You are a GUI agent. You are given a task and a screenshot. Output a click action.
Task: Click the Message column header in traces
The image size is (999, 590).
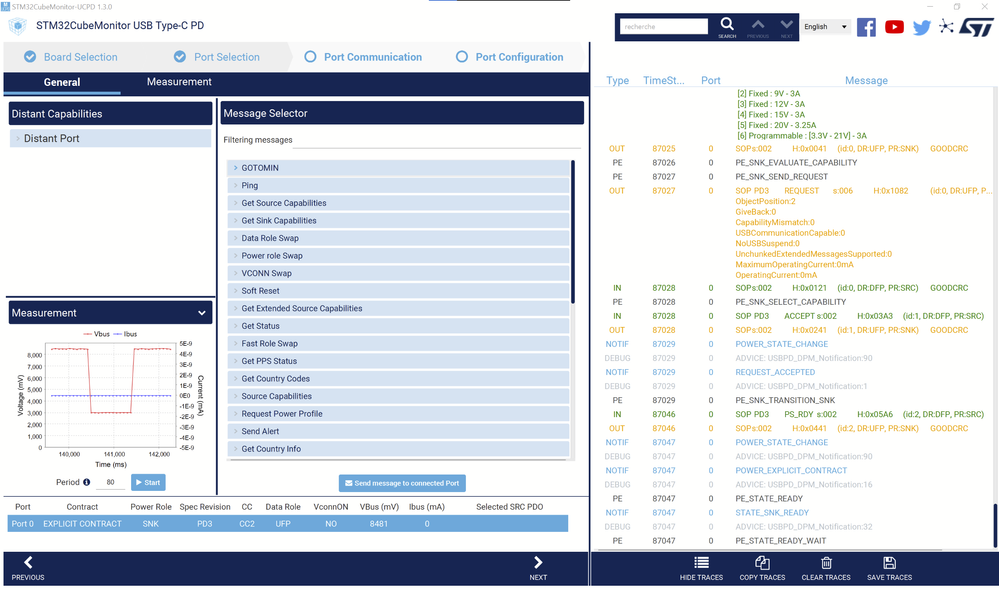pos(866,80)
